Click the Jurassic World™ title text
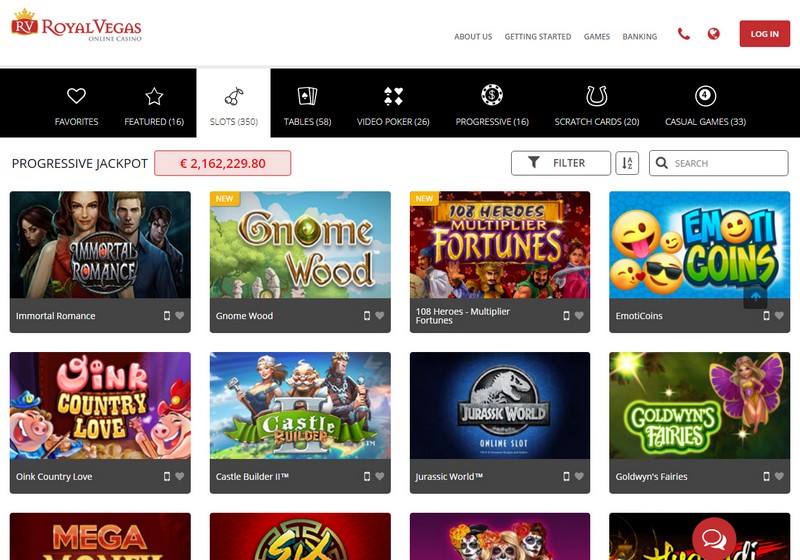This screenshot has width=800, height=560. (x=449, y=476)
